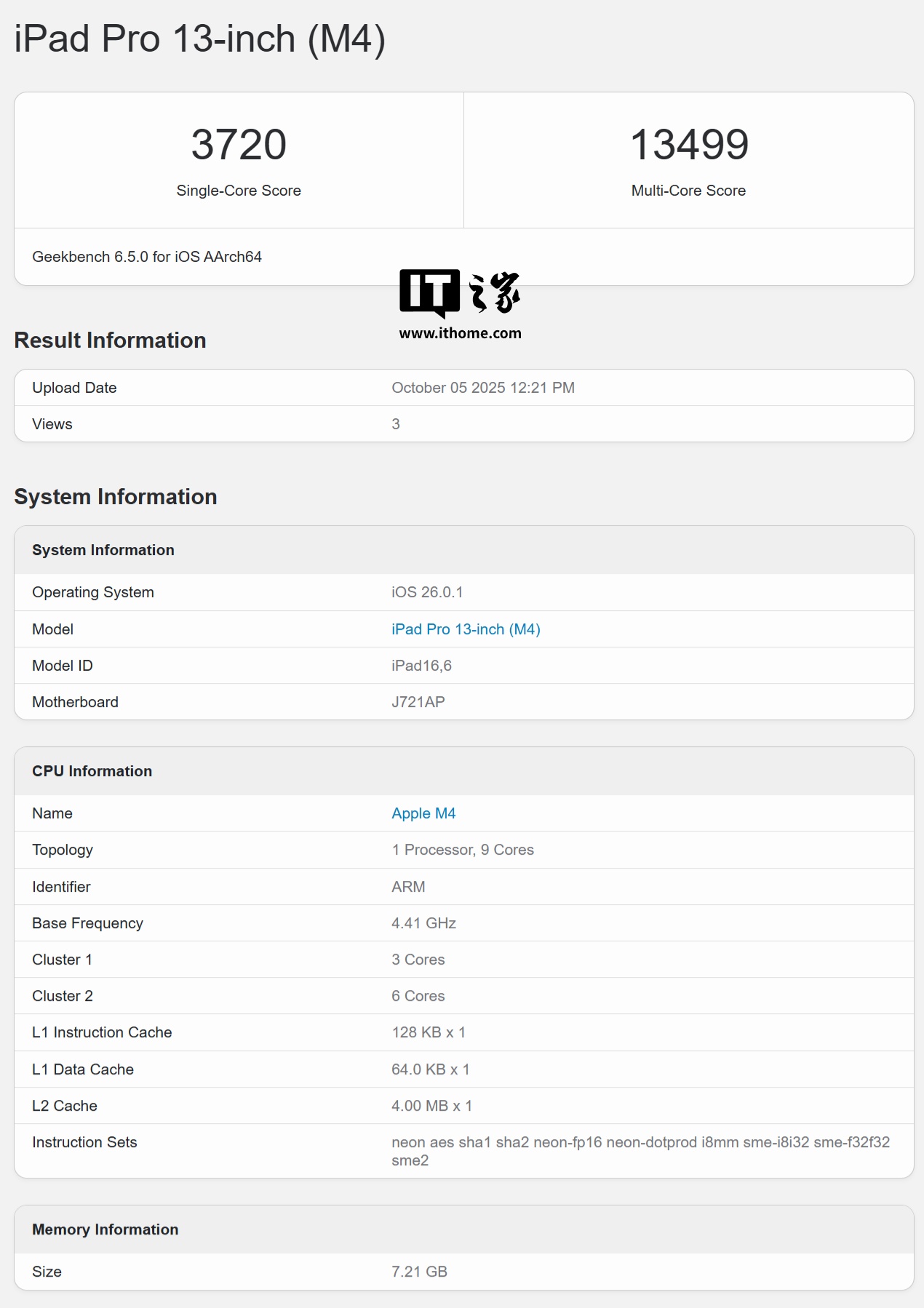
Task: Click the black IT logo watermark
Action: click(429, 292)
